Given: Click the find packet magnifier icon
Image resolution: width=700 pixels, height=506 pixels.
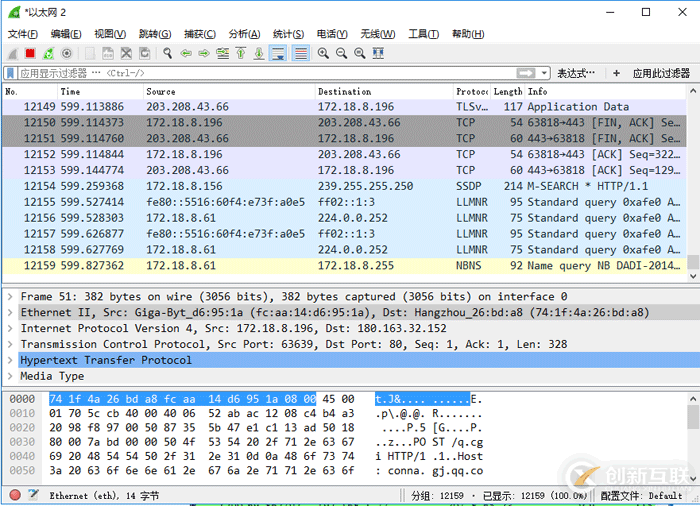Looking at the screenshot, I should (x=166, y=53).
